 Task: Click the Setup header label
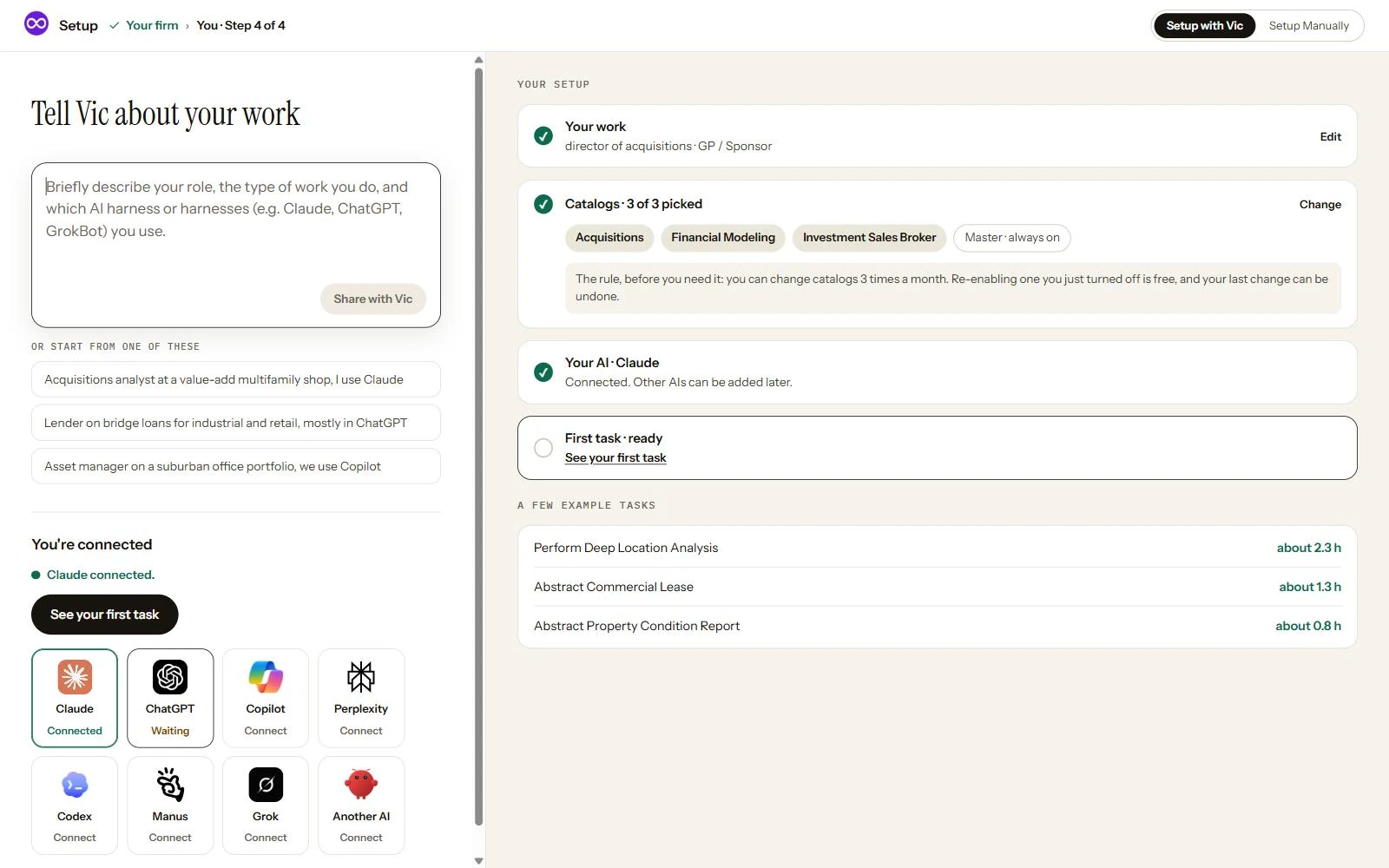(78, 25)
